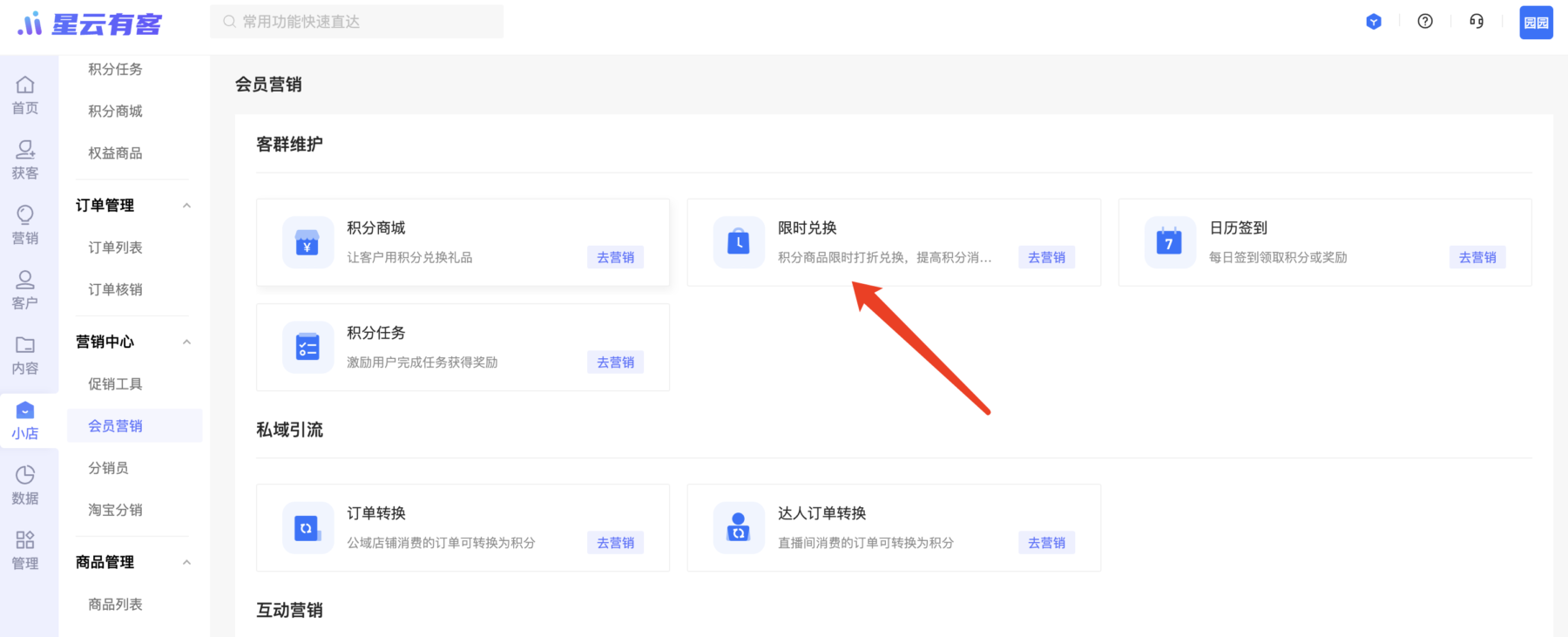The width and height of the screenshot is (1568, 637).
Task: Click the blue hexagon icon in header
Action: (x=1374, y=22)
